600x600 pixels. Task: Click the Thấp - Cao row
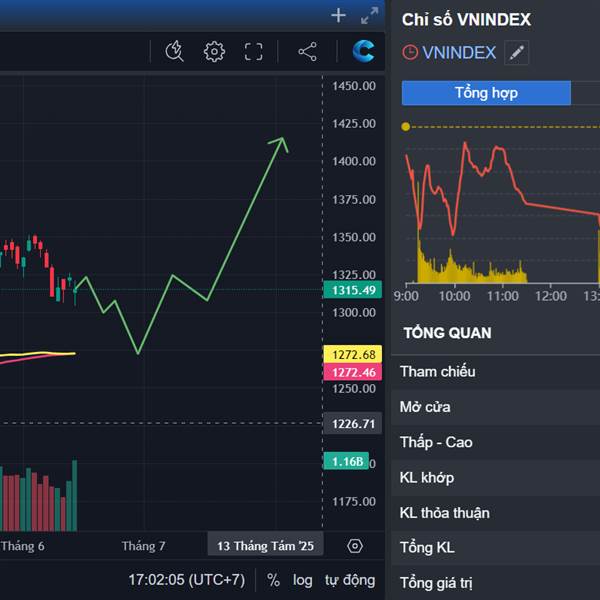click(x=496, y=442)
